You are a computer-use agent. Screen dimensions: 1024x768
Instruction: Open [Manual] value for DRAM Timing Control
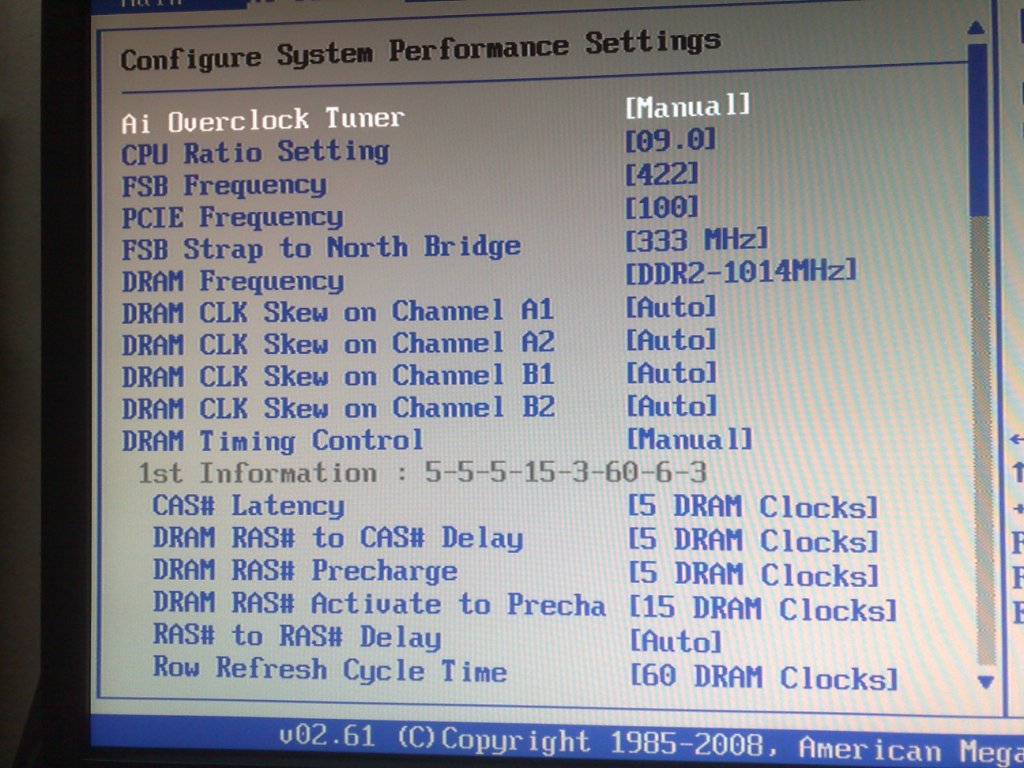tap(689, 439)
